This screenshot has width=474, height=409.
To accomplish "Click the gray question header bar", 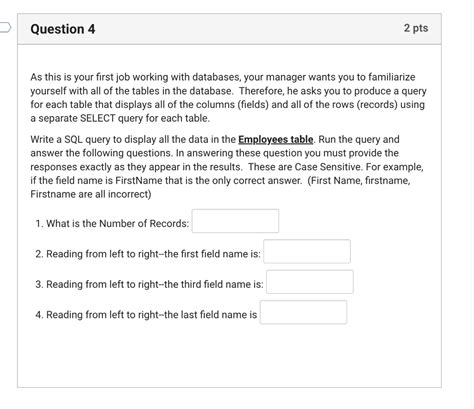I will click(x=229, y=29).
